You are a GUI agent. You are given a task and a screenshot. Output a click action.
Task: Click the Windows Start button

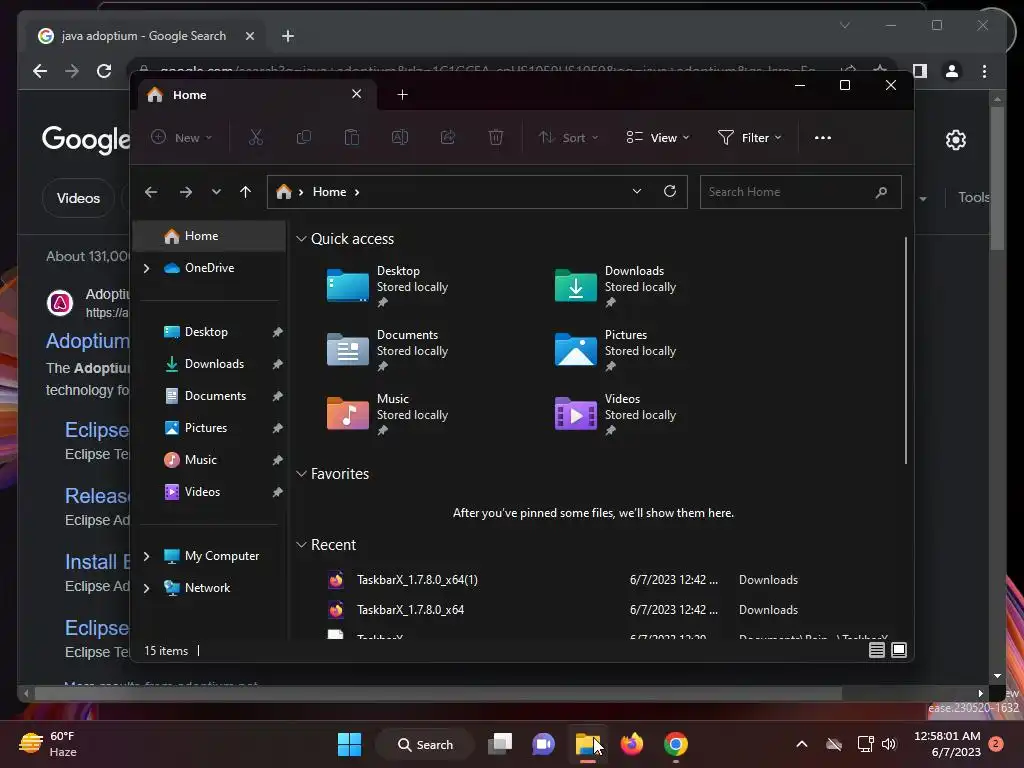[349, 744]
